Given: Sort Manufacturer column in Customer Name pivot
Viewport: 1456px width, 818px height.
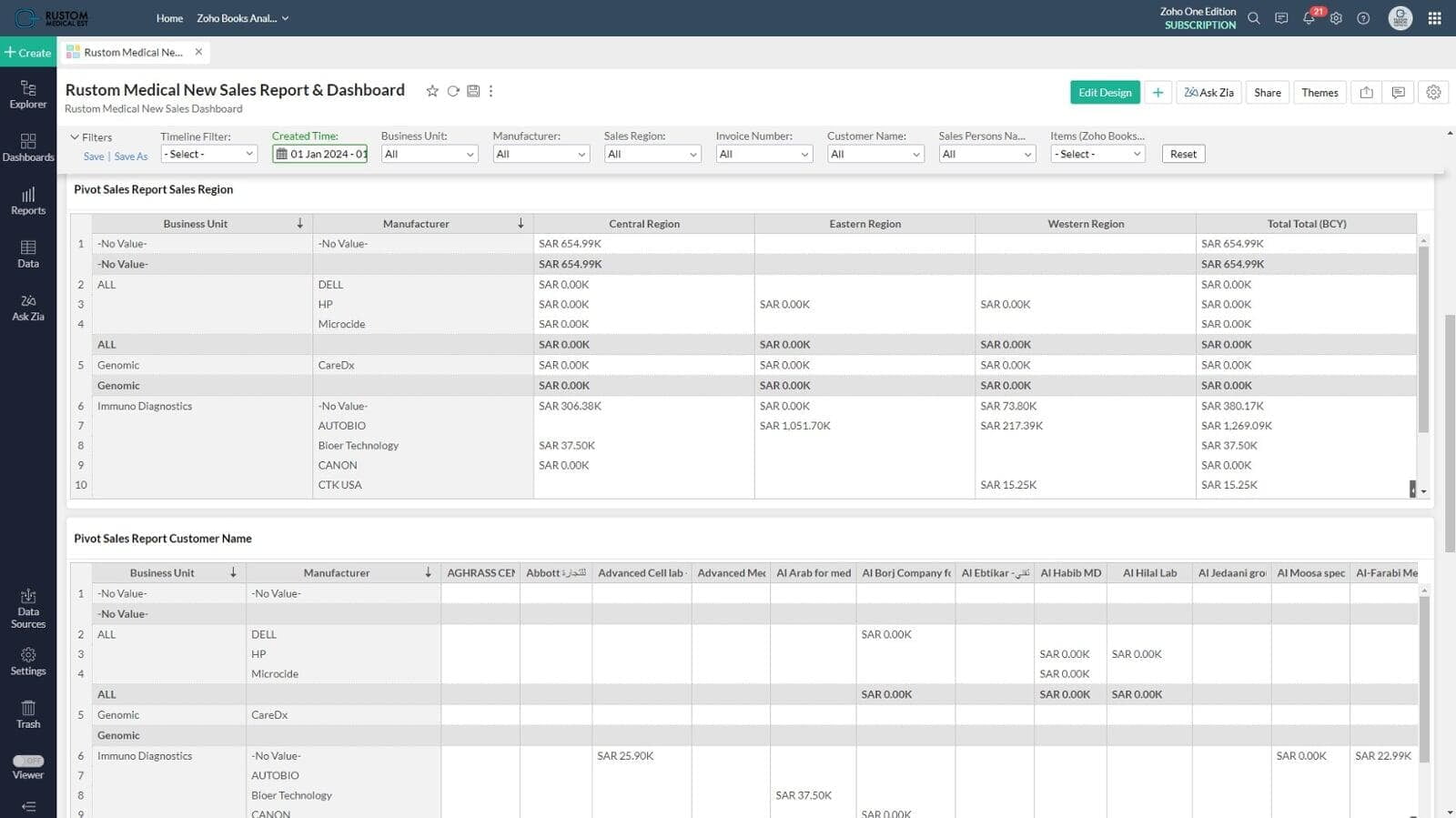Looking at the screenshot, I should 428,572.
